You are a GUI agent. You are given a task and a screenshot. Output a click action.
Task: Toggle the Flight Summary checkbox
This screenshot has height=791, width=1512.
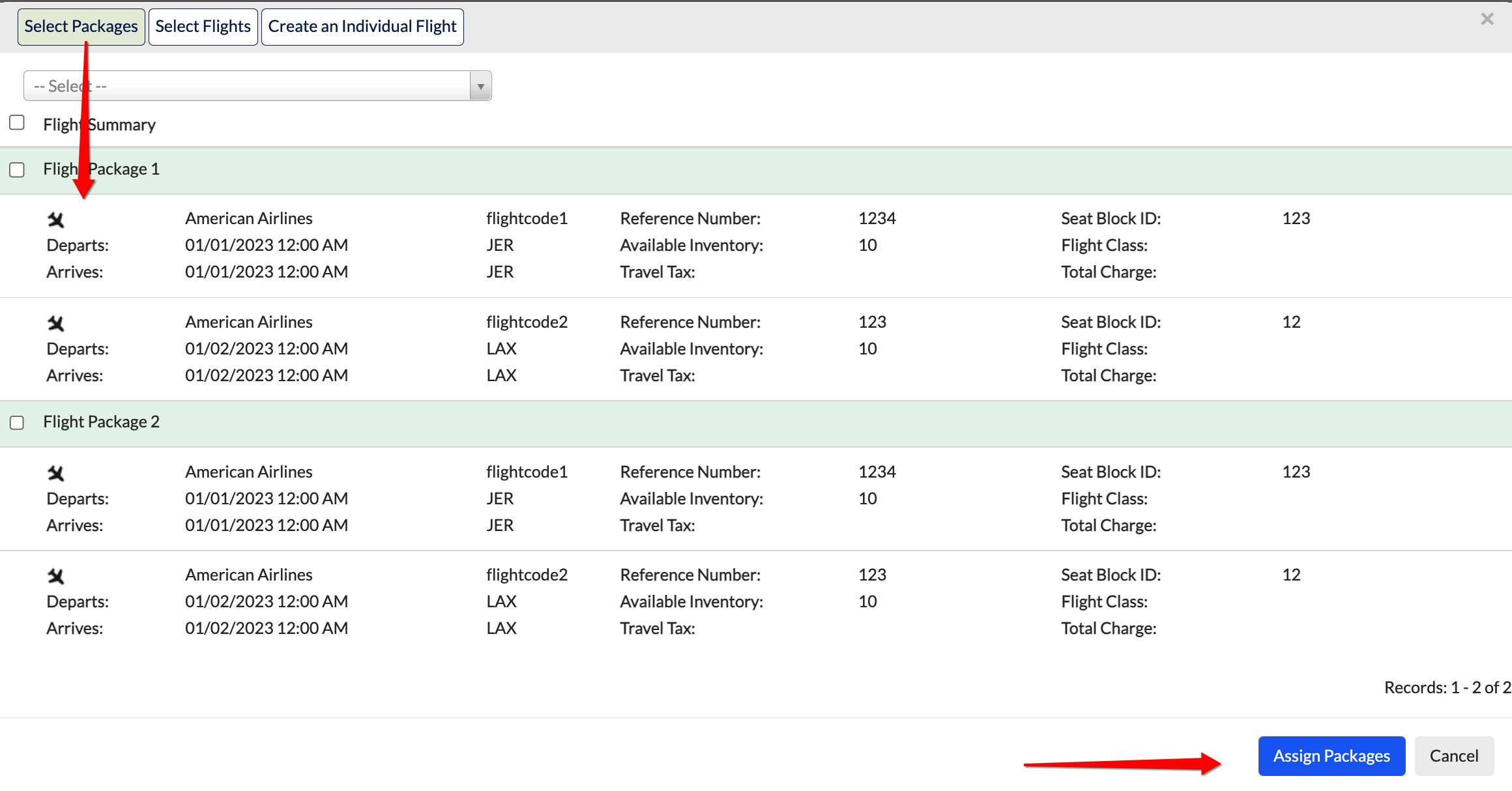tap(17, 122)
